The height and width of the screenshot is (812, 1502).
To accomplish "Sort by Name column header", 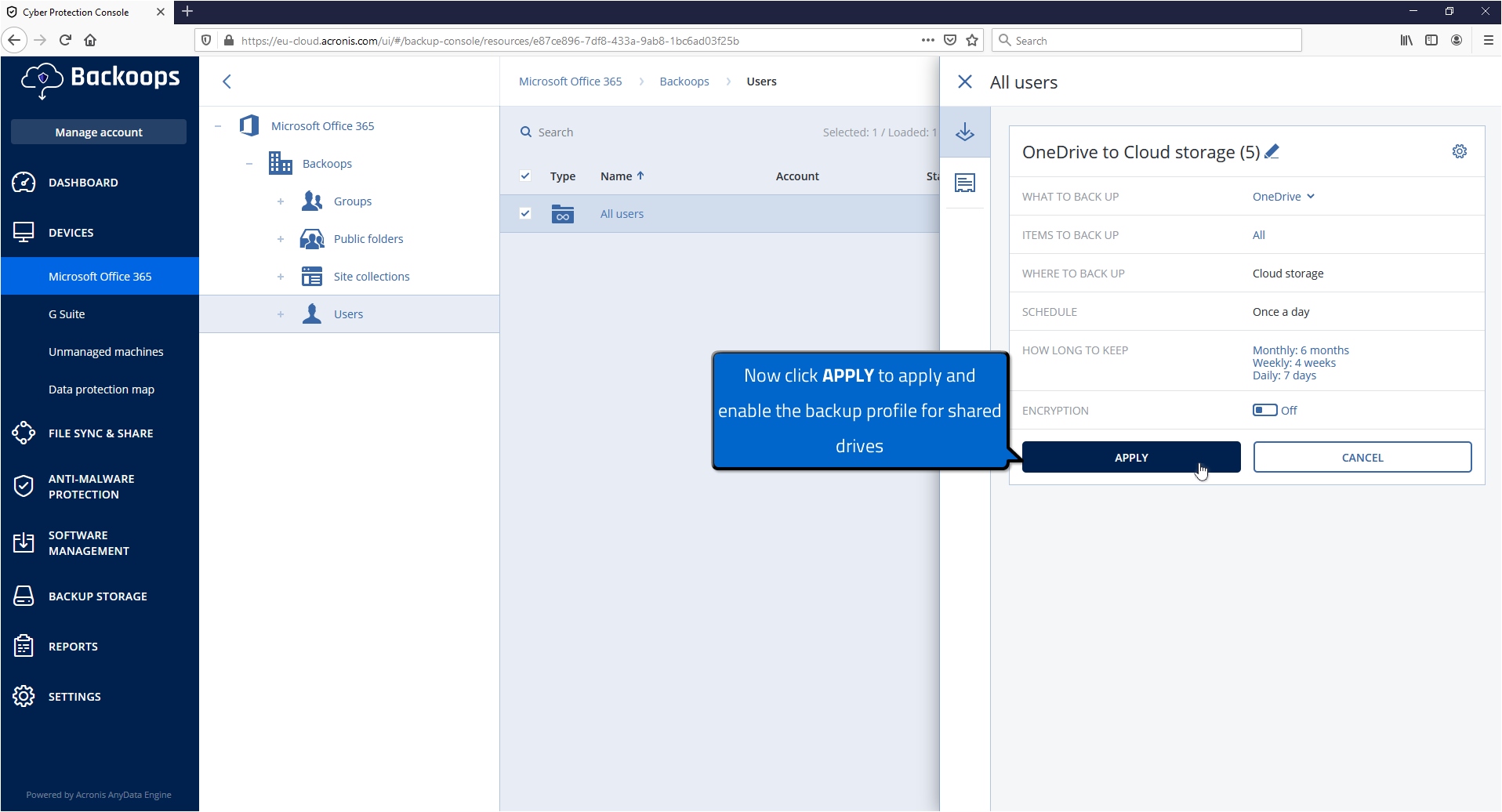I will pyautogui.click(x=622, y=176).
